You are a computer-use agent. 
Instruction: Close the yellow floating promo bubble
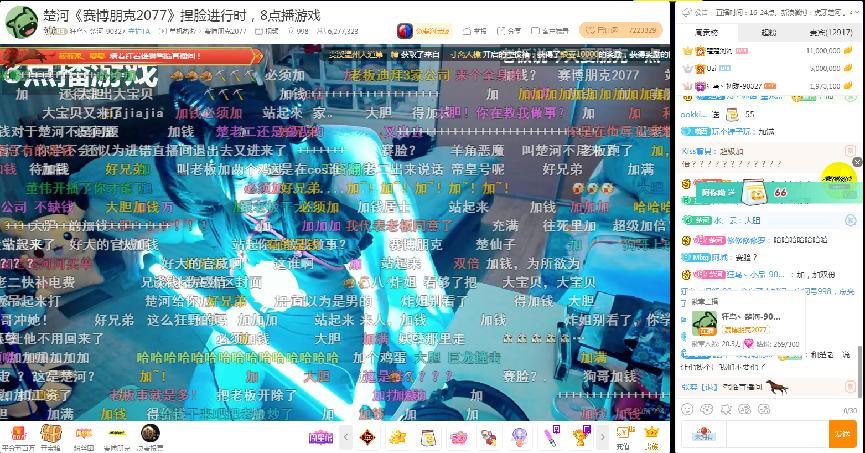(x=857, y=162)
